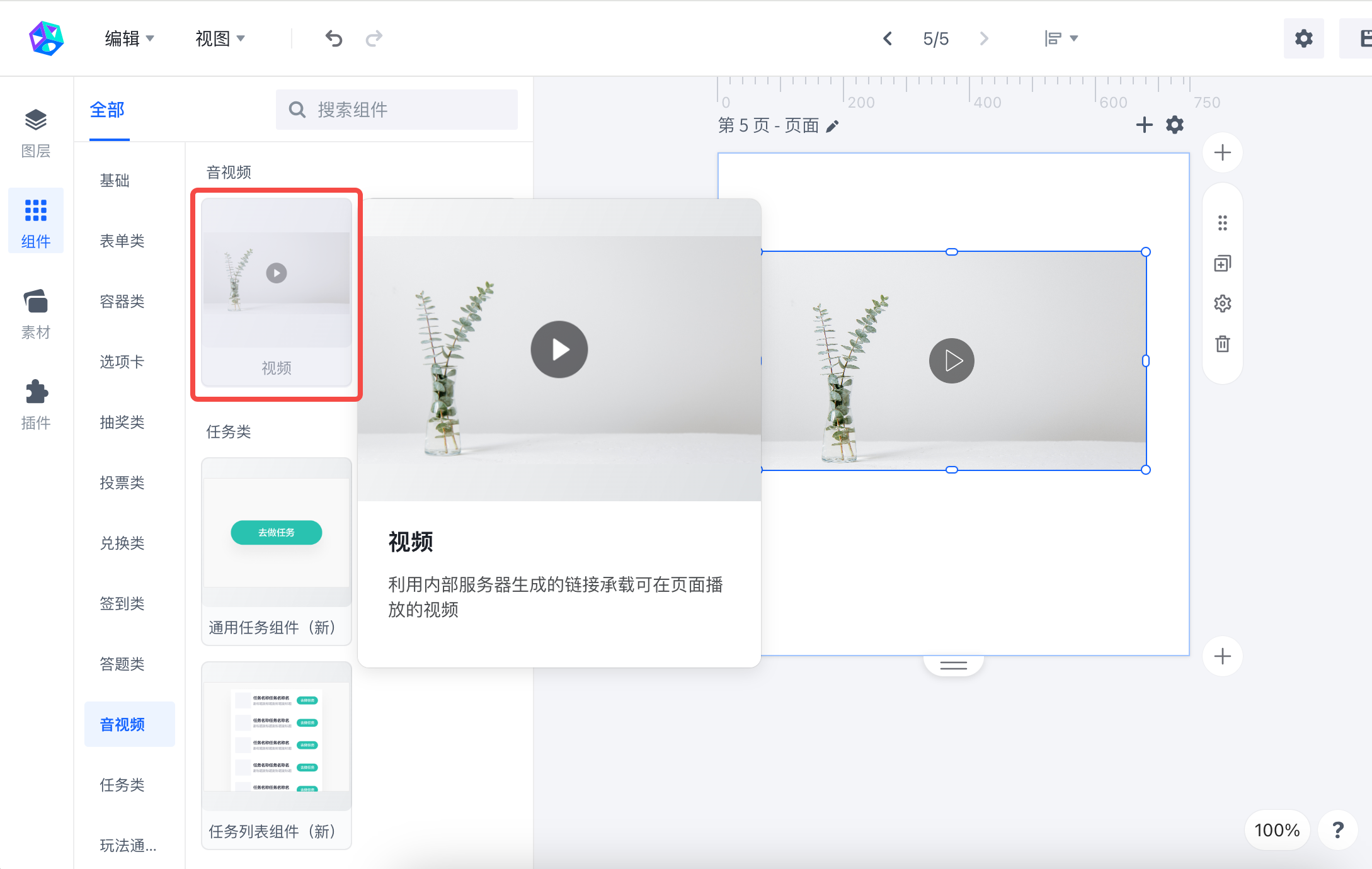Select the 全部 tab

[x=107, y=110]
